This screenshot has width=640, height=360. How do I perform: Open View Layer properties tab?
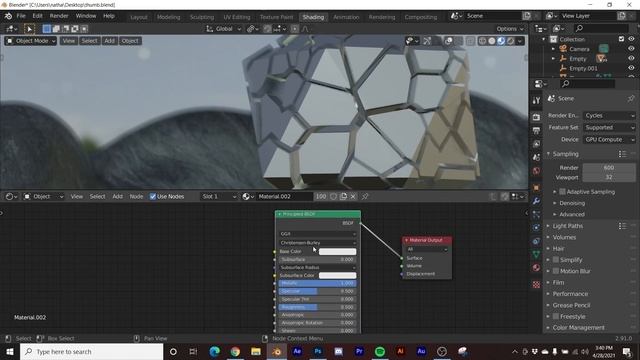[x=536, y=144]
